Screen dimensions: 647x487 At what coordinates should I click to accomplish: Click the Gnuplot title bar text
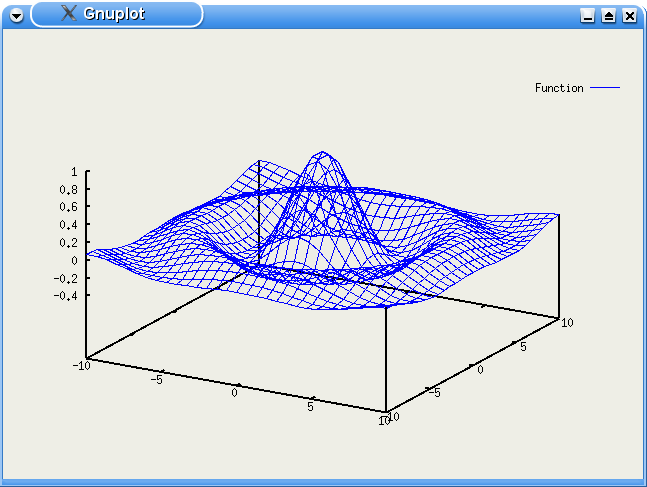(x=114, y=14)
